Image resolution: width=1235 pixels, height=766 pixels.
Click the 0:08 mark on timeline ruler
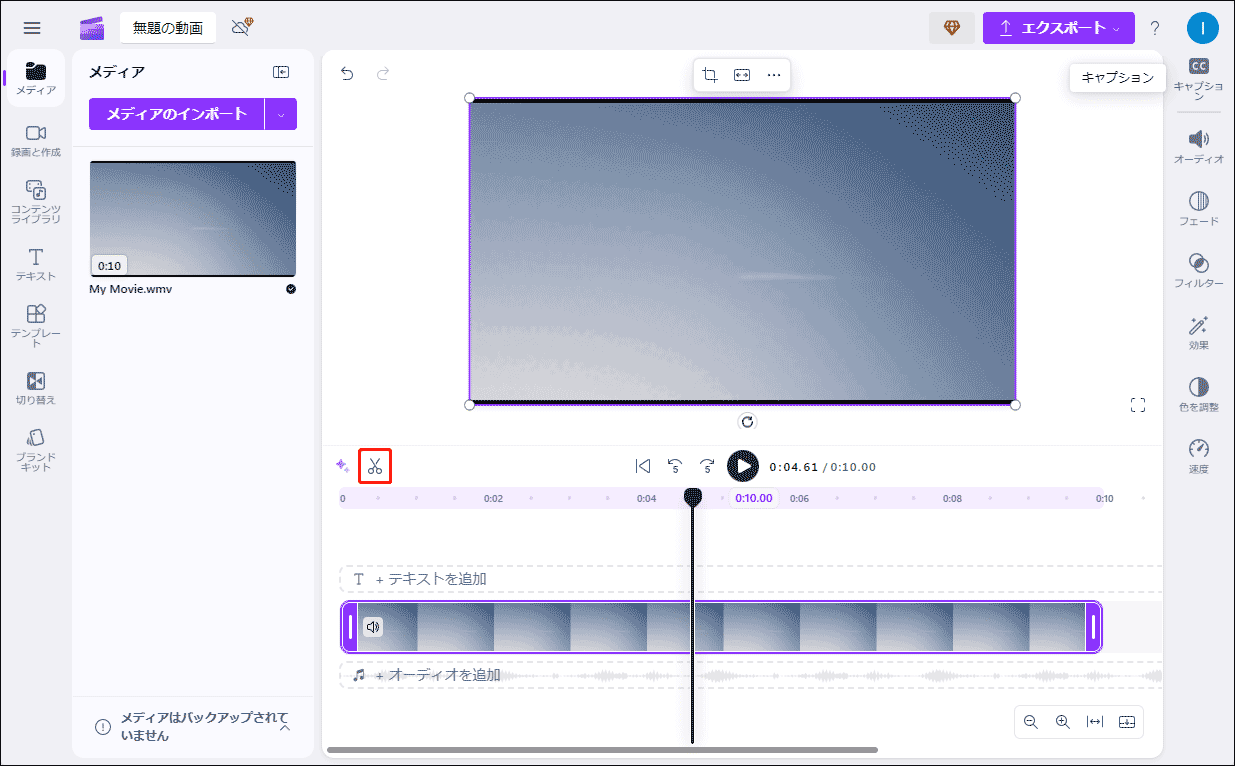(x=952, y=498)
